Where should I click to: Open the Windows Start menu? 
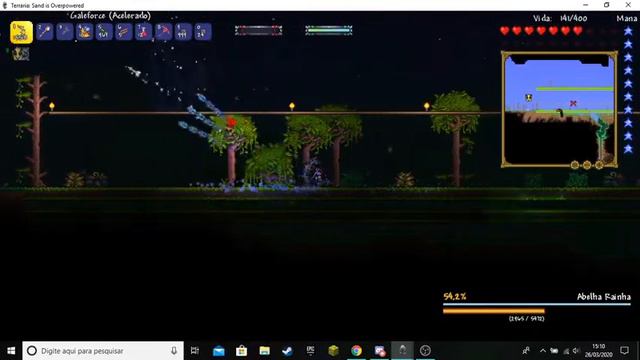click(x=11, y=351)
